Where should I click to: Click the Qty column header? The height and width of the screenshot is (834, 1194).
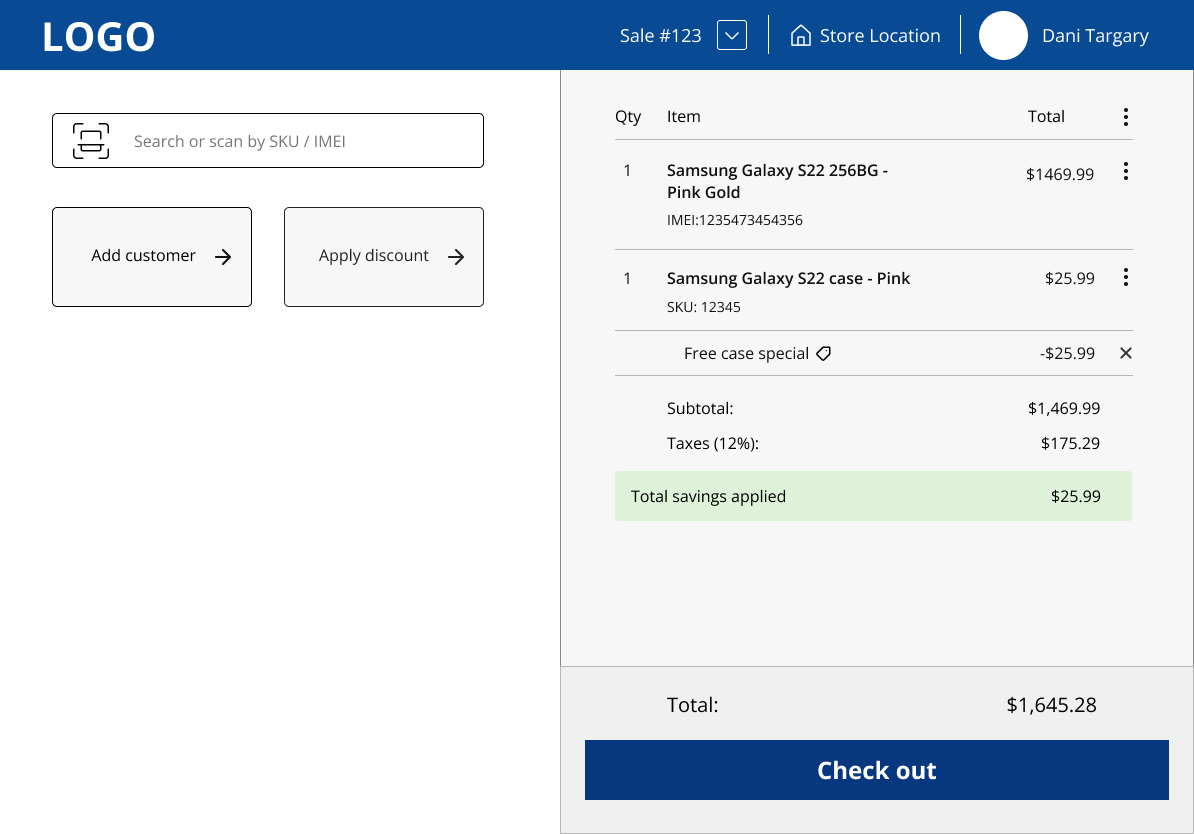[x=627, y=117]
